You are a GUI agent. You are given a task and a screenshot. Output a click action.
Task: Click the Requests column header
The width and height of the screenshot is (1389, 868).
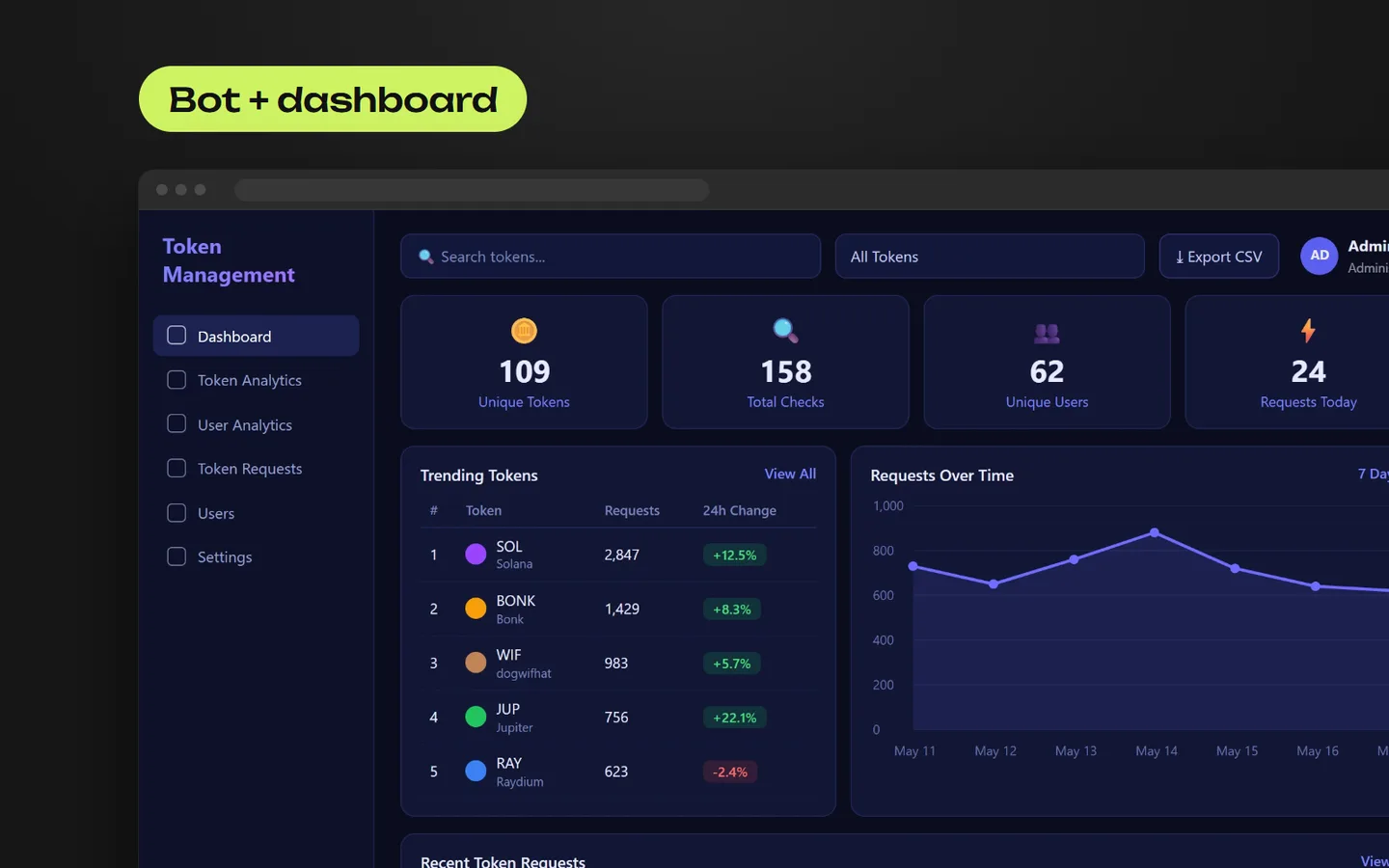point(632,510)
